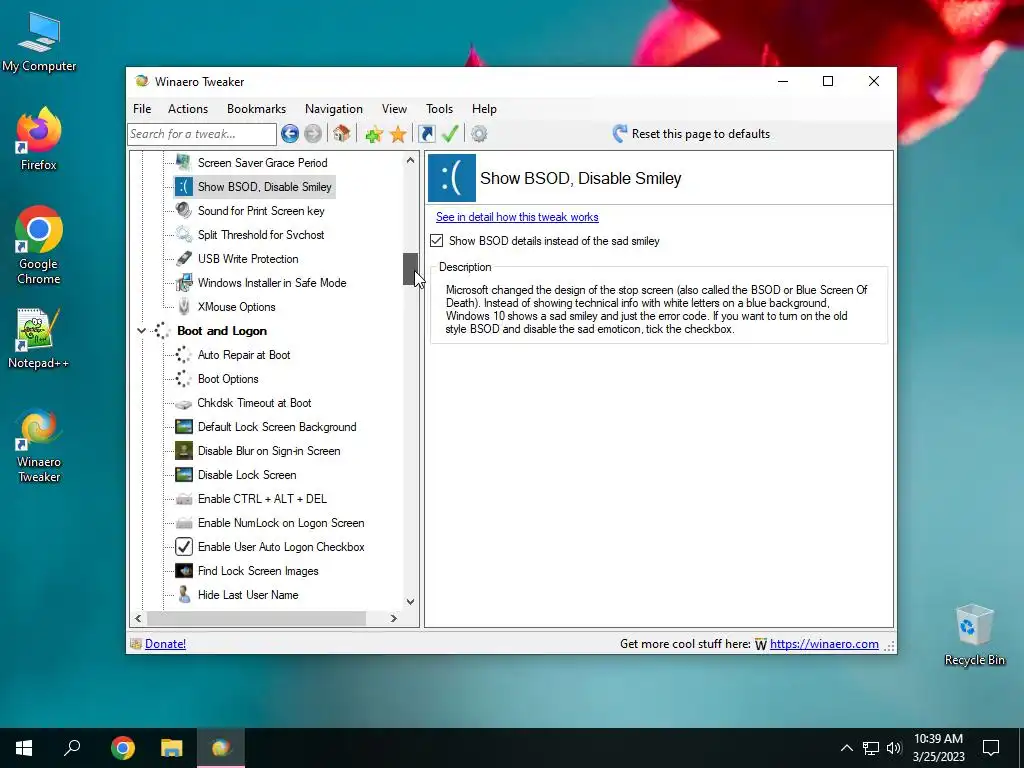The image size is (1024, 768).
Task: Click the large BSOD sad smiley header icon
Action: pyautogui.click(x=451, y=178)
